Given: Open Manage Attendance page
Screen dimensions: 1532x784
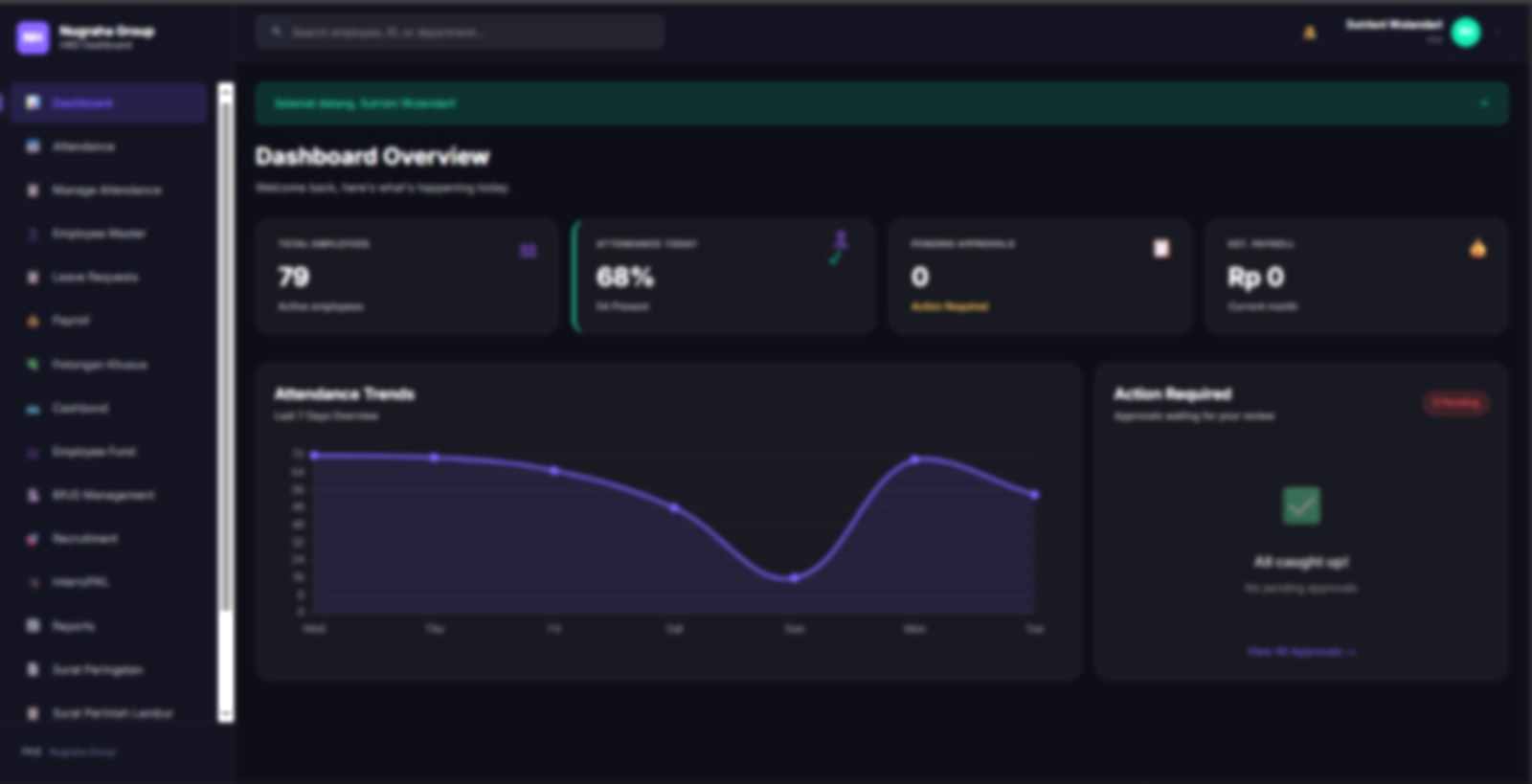Looking at the screenshot, I should click(108, 190).
